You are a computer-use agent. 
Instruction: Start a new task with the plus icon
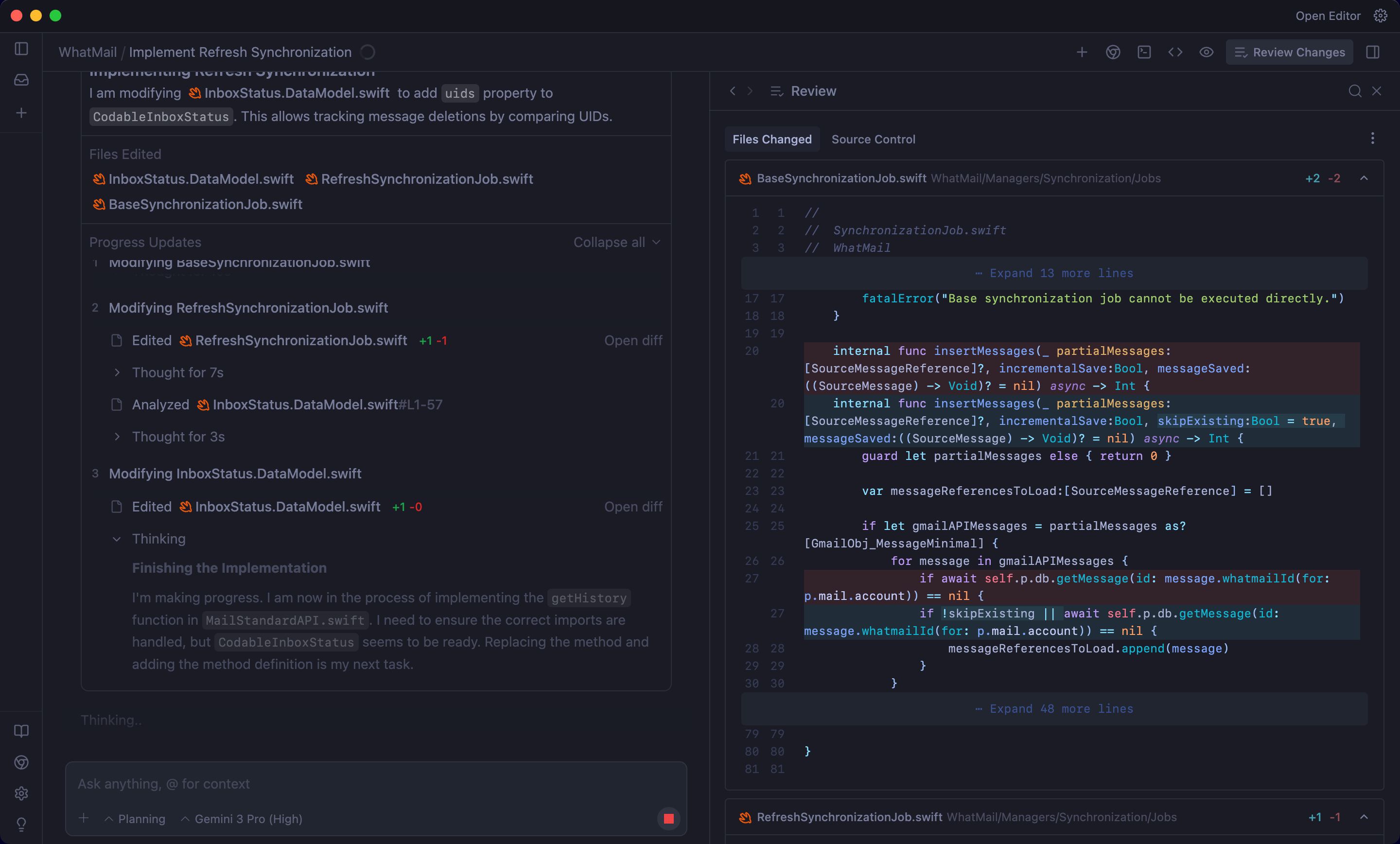coord(1082,53)
